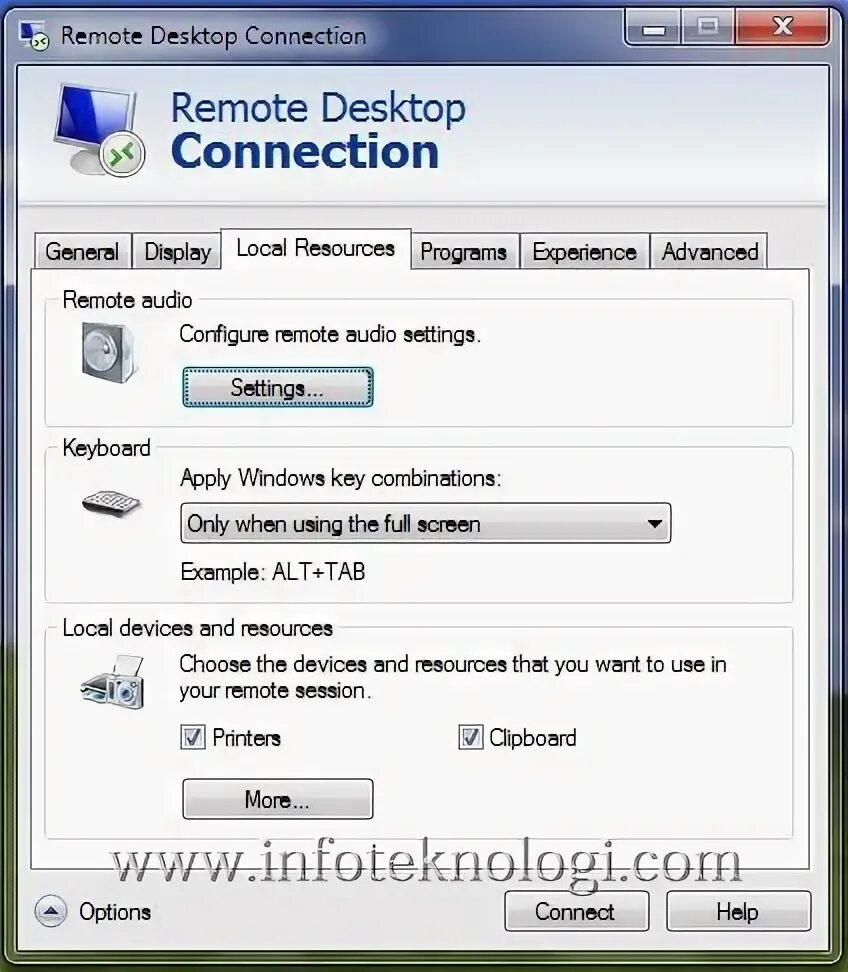Click the remote audio speaker icon
This screenshot has width=848, height=972.
click(110, 352)
